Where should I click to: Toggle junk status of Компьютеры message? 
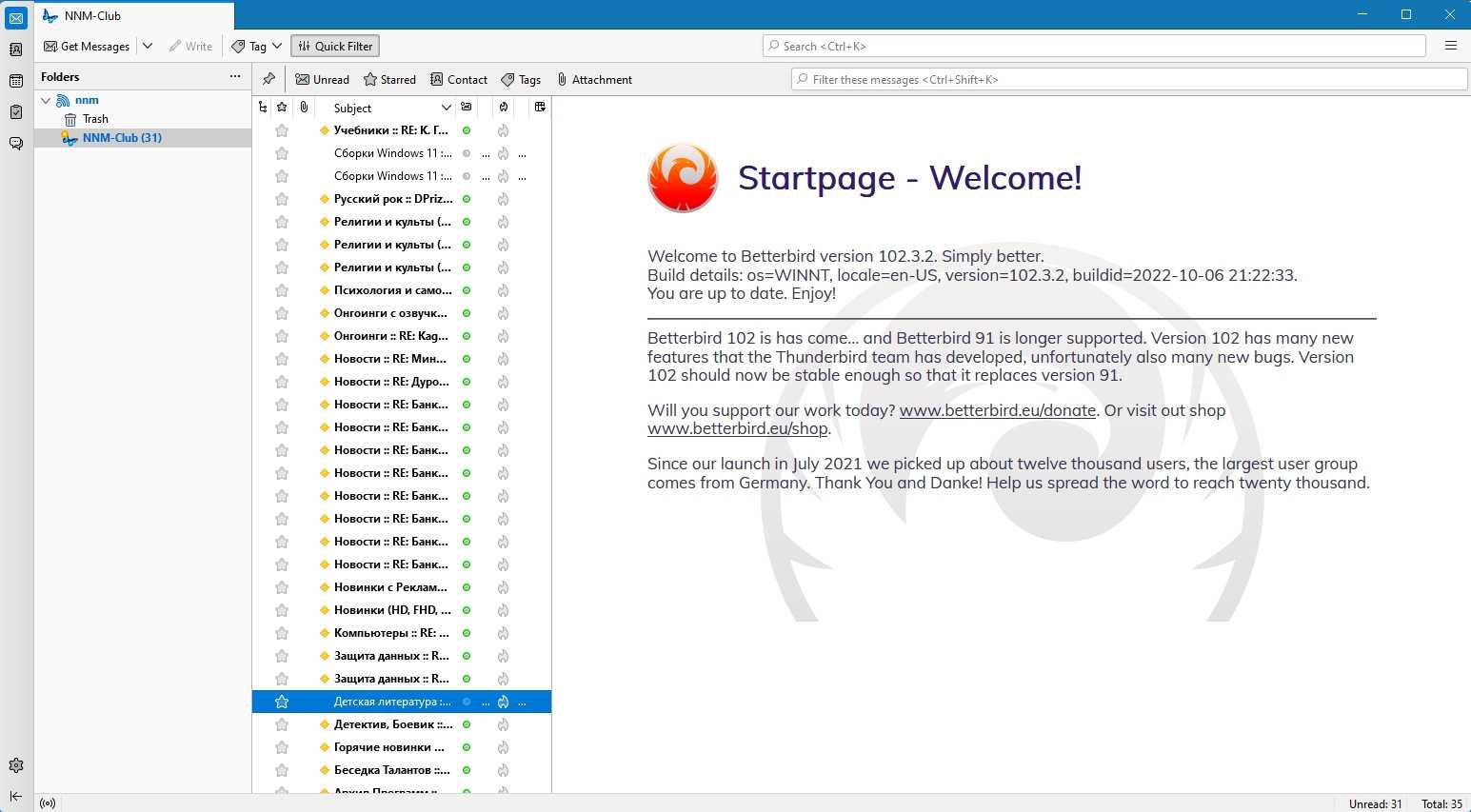504,633
